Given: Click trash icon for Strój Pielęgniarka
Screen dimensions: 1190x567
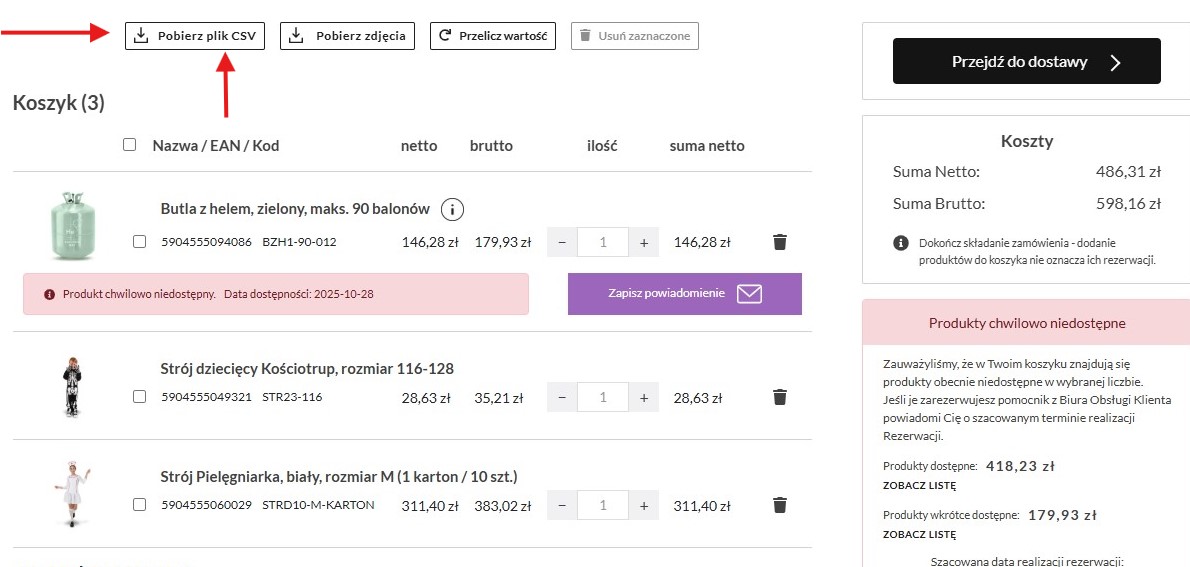Looking at the screenshot, I should tap(780, 505).
